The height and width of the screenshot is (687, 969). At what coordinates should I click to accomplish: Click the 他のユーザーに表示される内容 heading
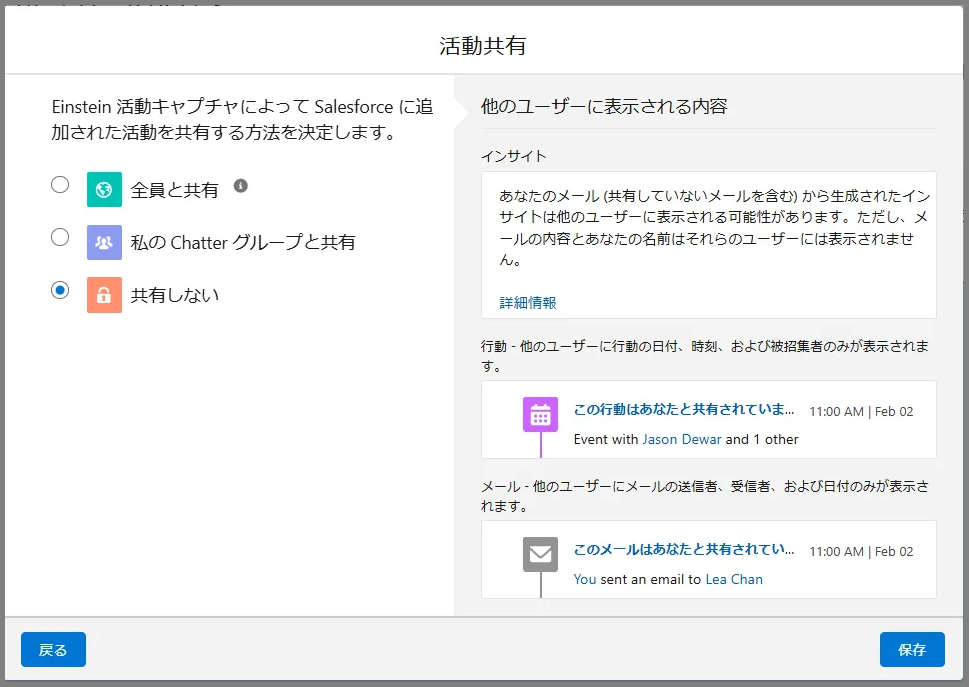click(x=604, y=106)
